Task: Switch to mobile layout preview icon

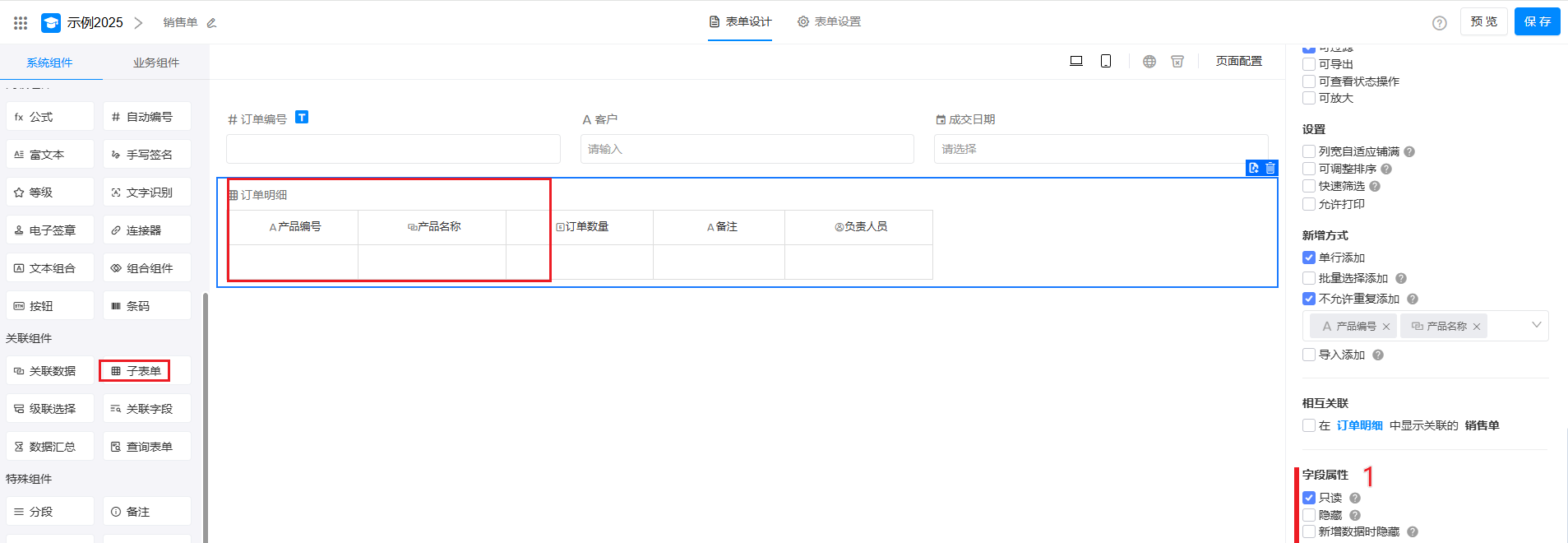Action: click(x=1106, y=61)
